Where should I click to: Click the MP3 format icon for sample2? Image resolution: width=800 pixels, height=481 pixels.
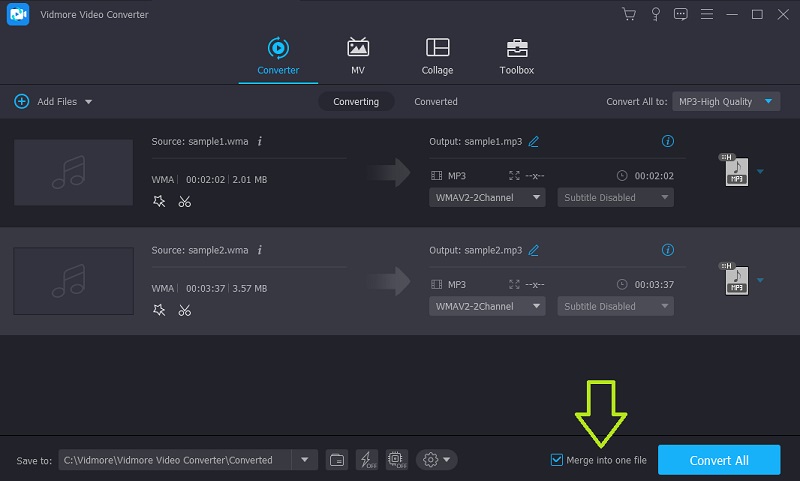[735, 278]
